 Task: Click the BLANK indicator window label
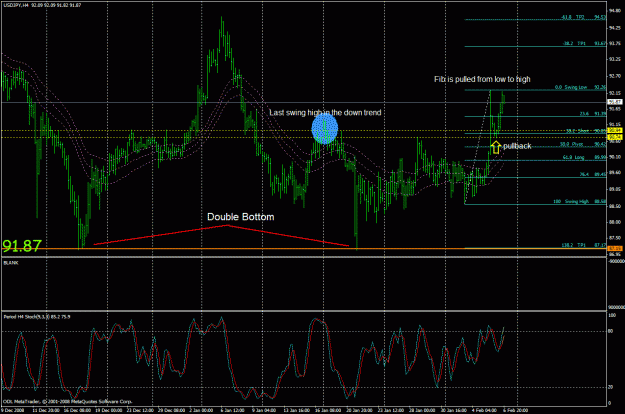coord(11,263)
